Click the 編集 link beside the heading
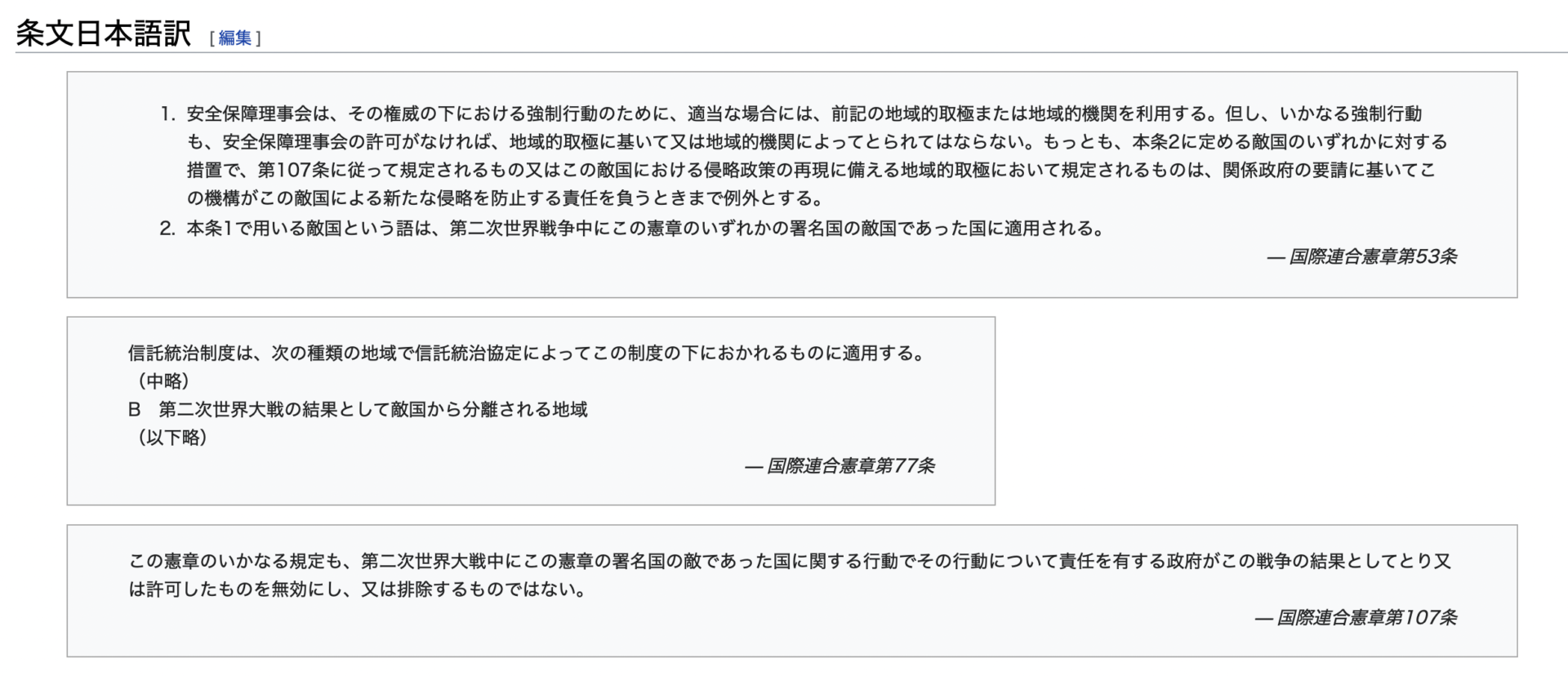1568x676 pixels. click(235, 38)
